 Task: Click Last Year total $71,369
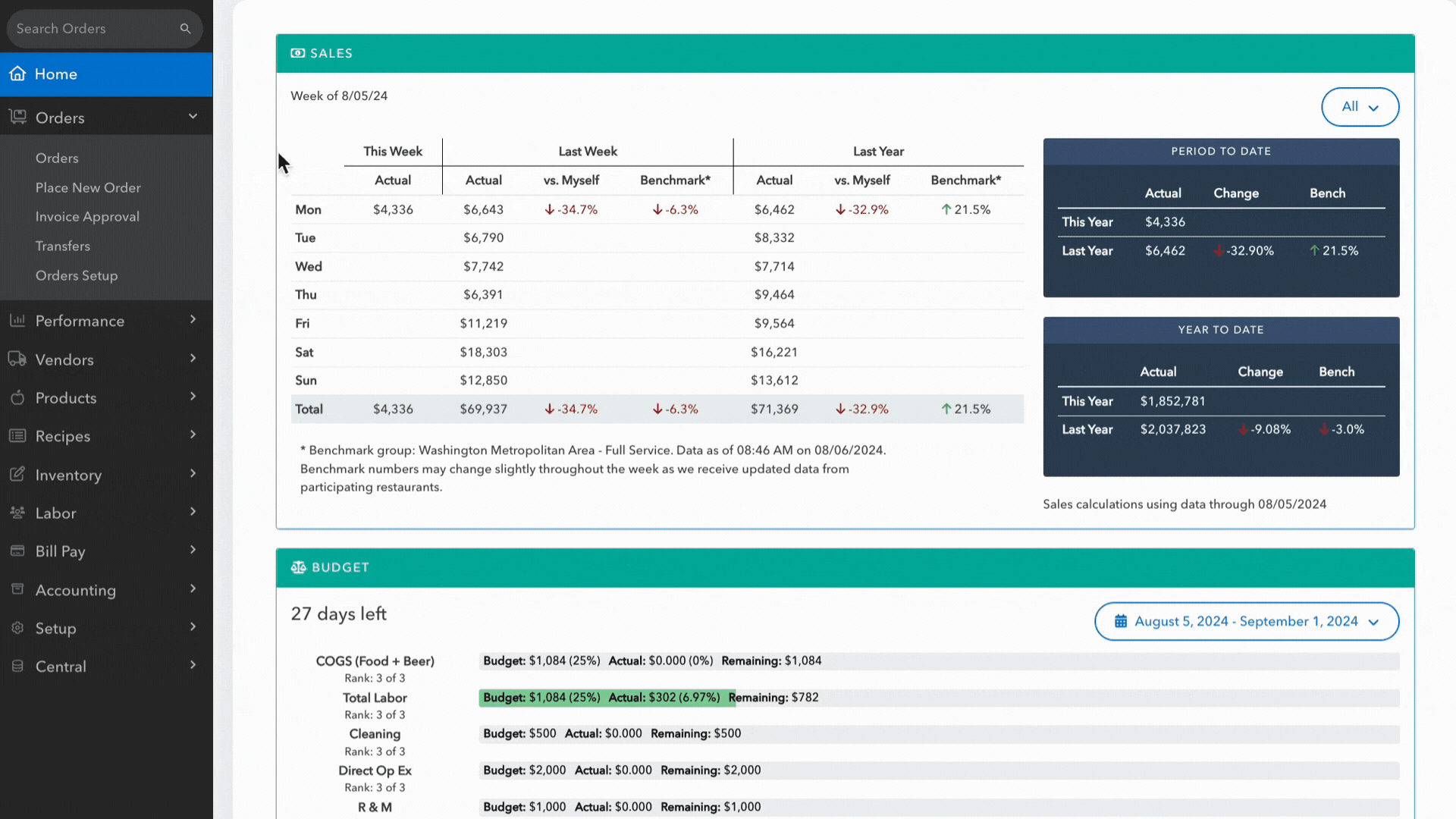point(774,409)
